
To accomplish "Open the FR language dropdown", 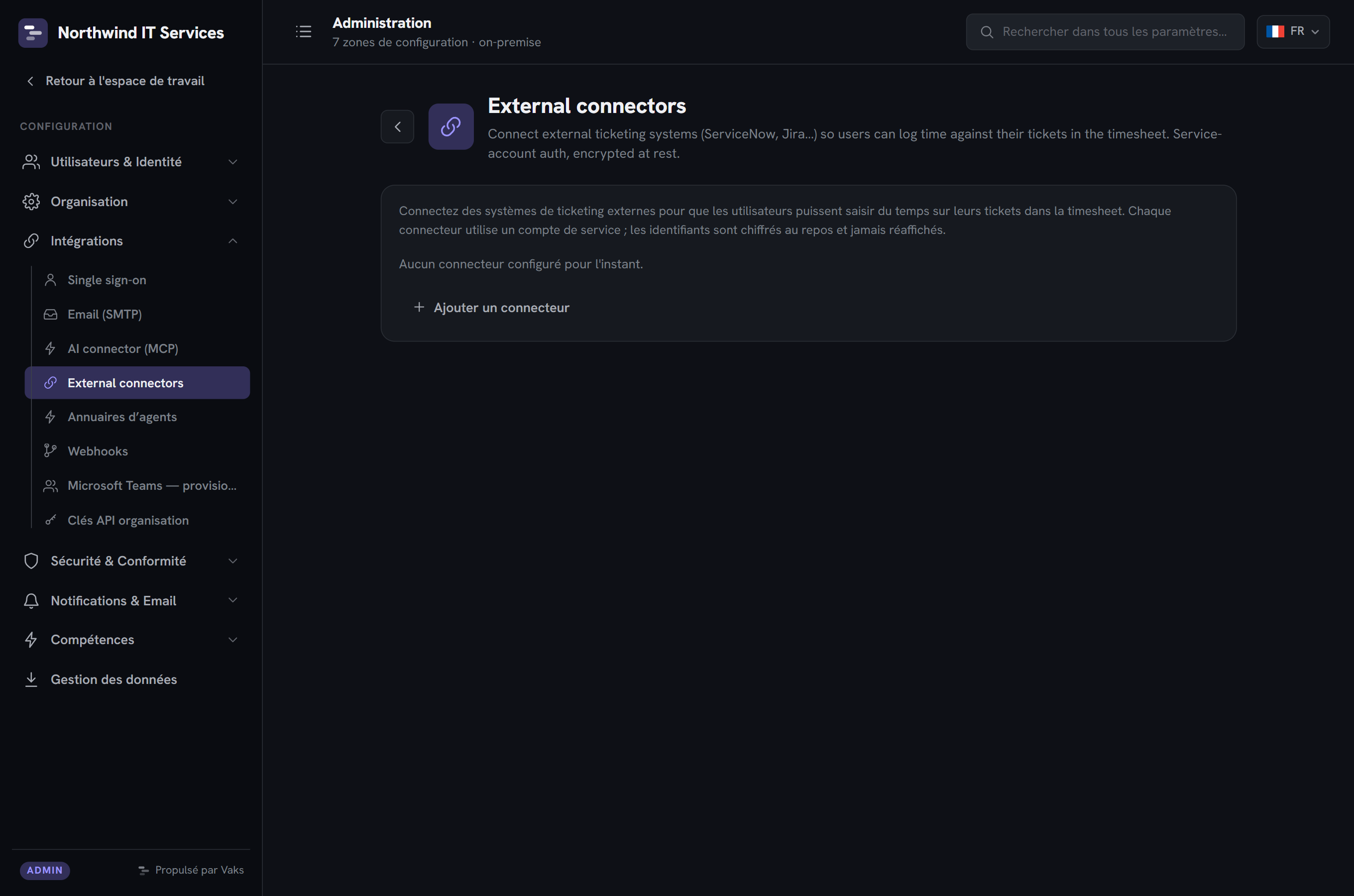I will point(1293,31).
